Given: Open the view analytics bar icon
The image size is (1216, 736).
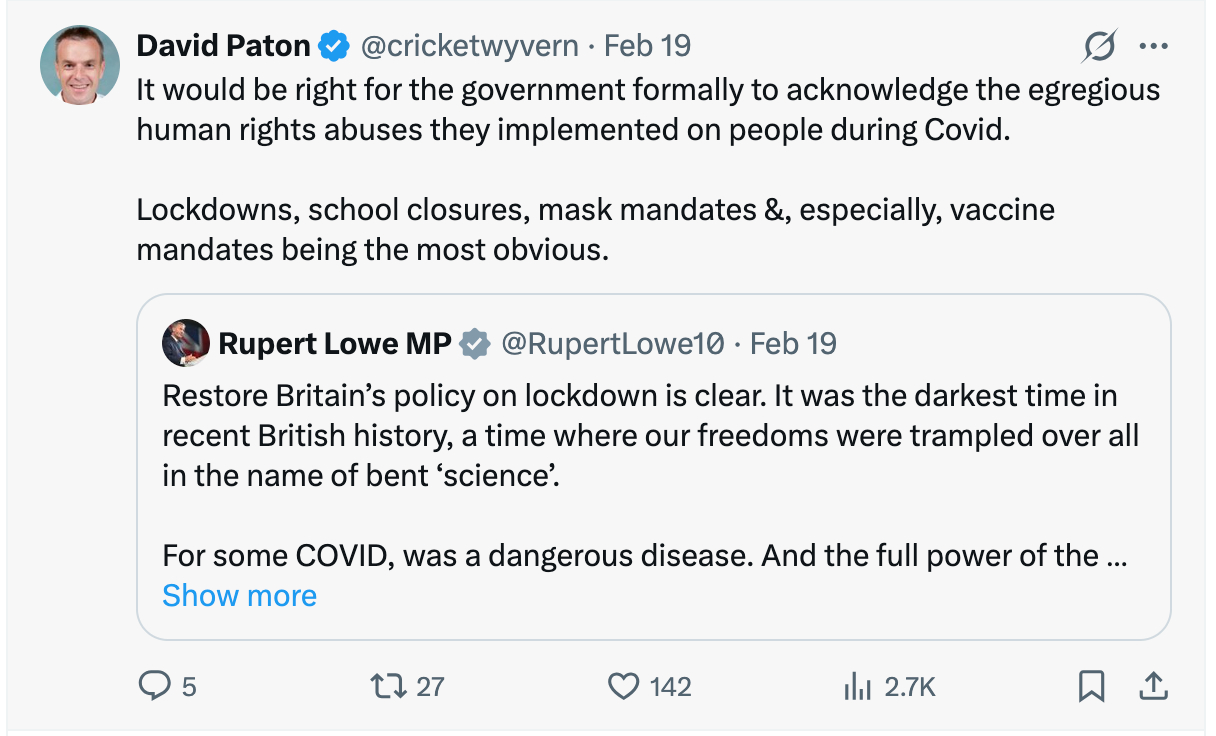Looking at the screenshot, I should [855, 686].
